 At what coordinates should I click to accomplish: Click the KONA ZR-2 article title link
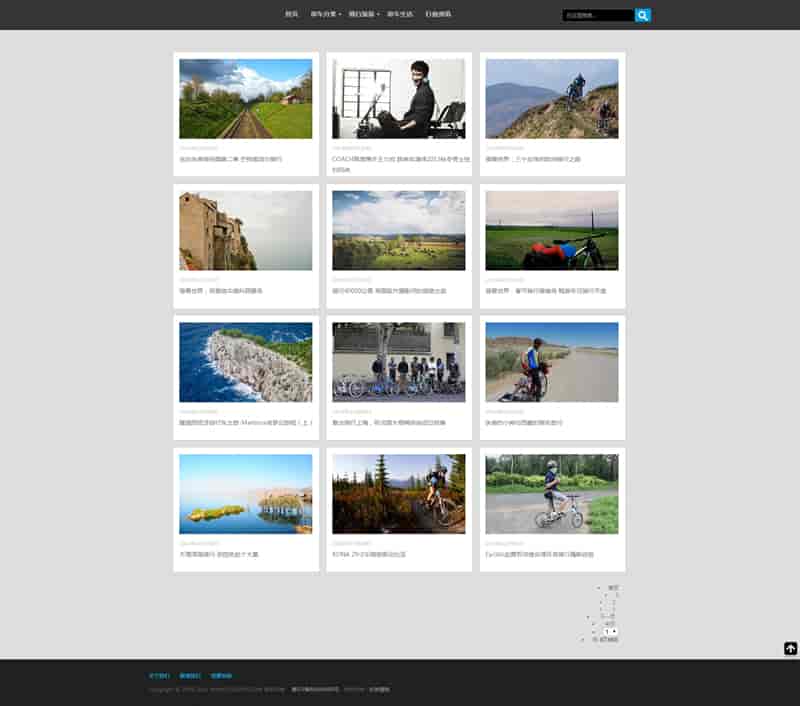point(369,554)
